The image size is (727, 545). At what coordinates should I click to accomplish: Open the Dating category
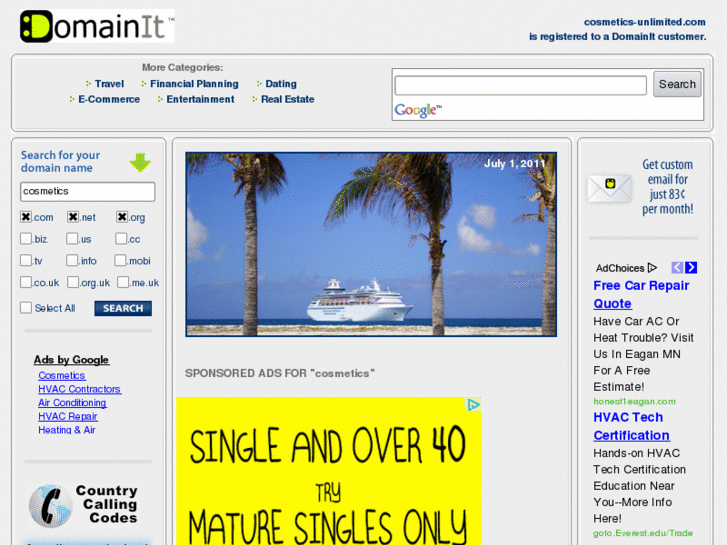pos(281,83)
